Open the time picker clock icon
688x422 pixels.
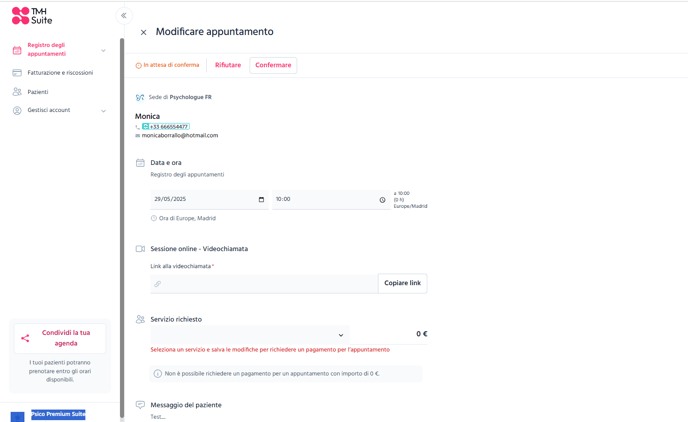pos(382,200)
